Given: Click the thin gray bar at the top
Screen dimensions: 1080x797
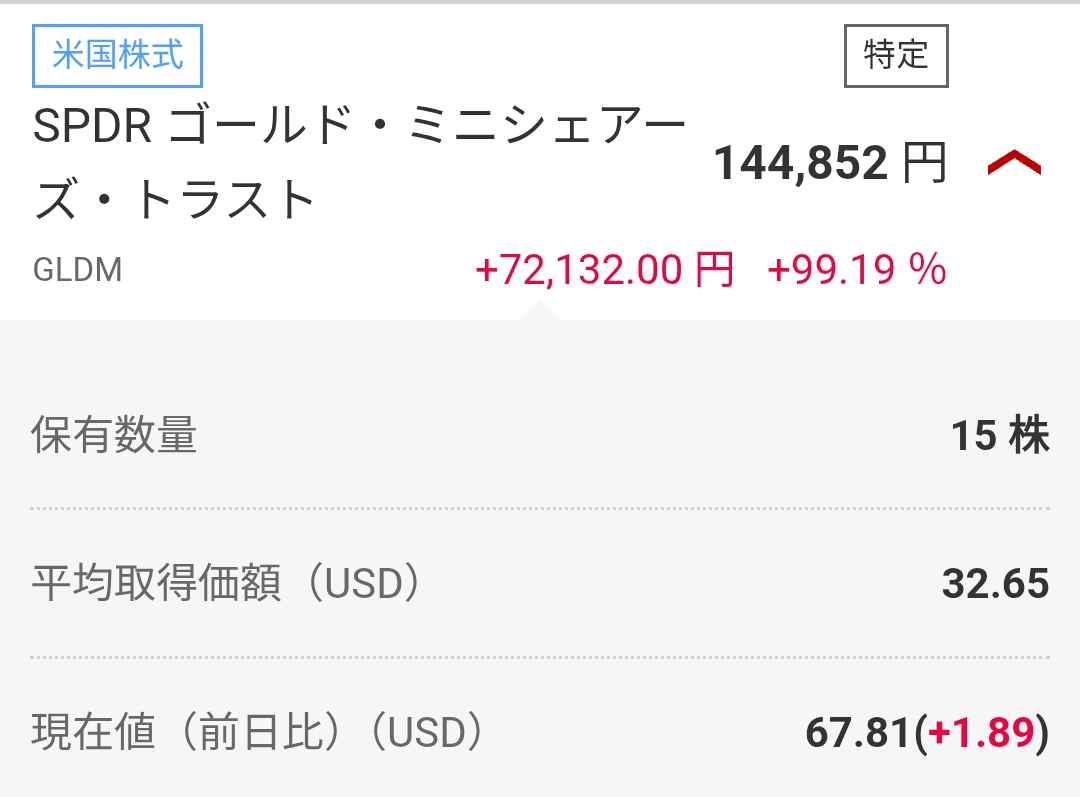Looking at the screenshot, I should pos(540,2).
